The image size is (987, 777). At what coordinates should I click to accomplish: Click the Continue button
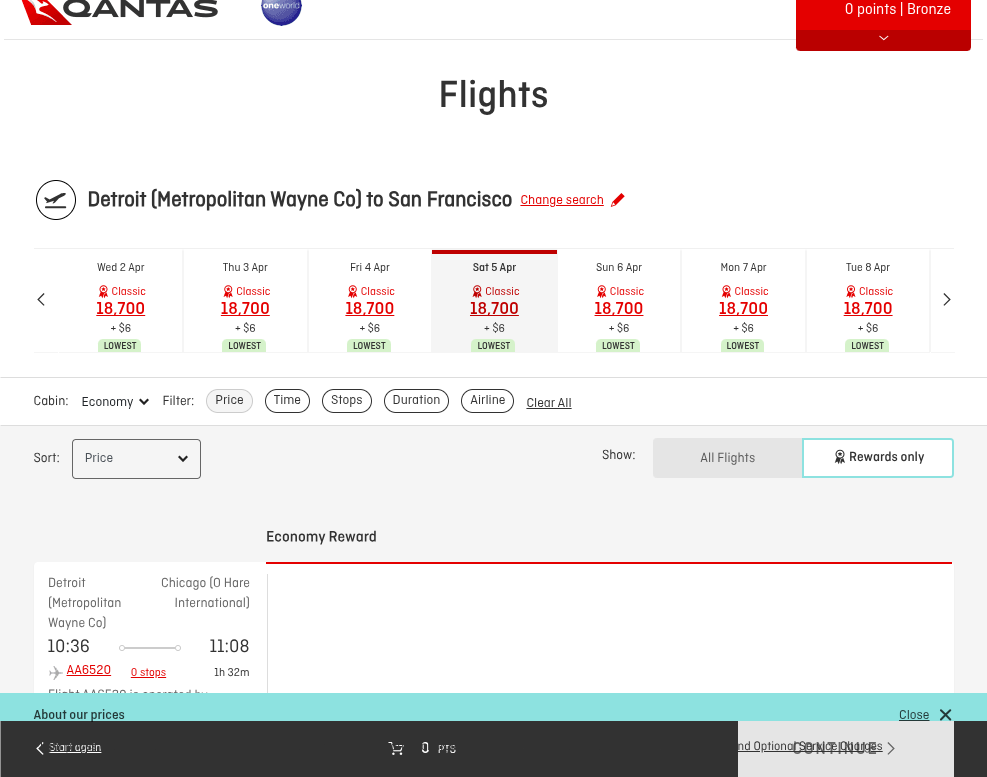845,749
